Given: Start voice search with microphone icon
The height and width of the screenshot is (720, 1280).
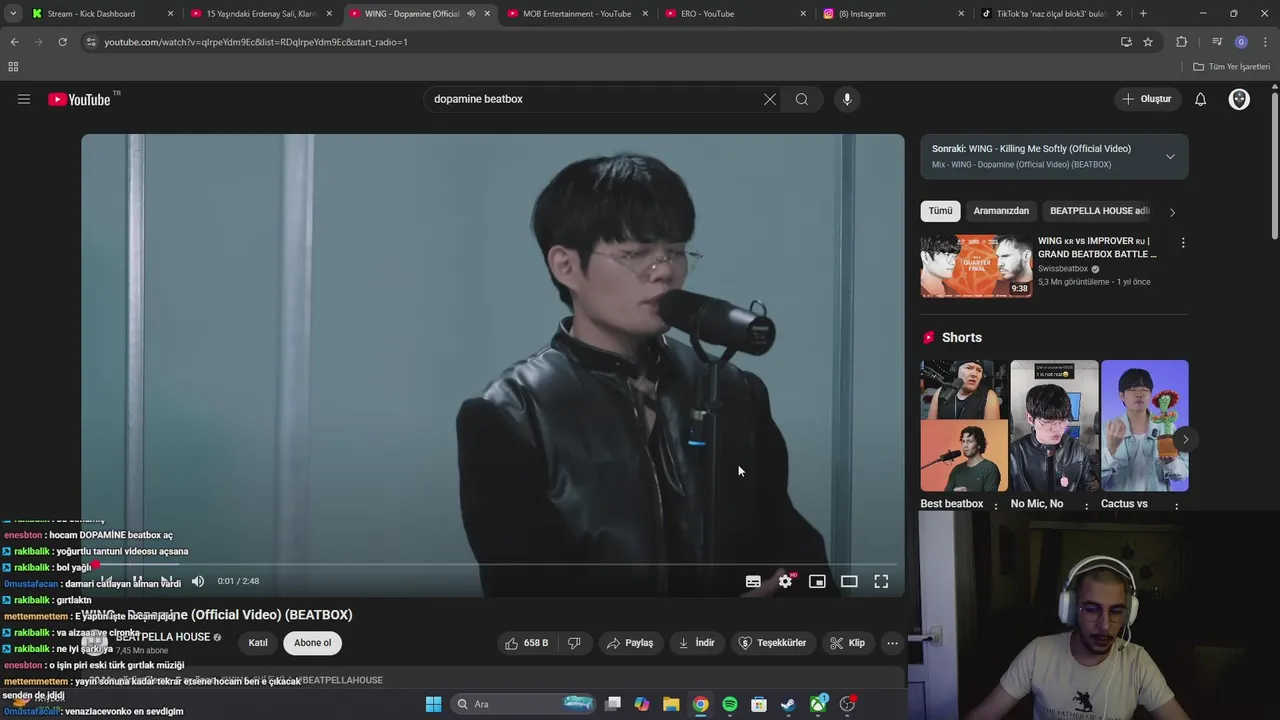Looking at the screenshot, I should pyautogui.click(x=847, y=99).
